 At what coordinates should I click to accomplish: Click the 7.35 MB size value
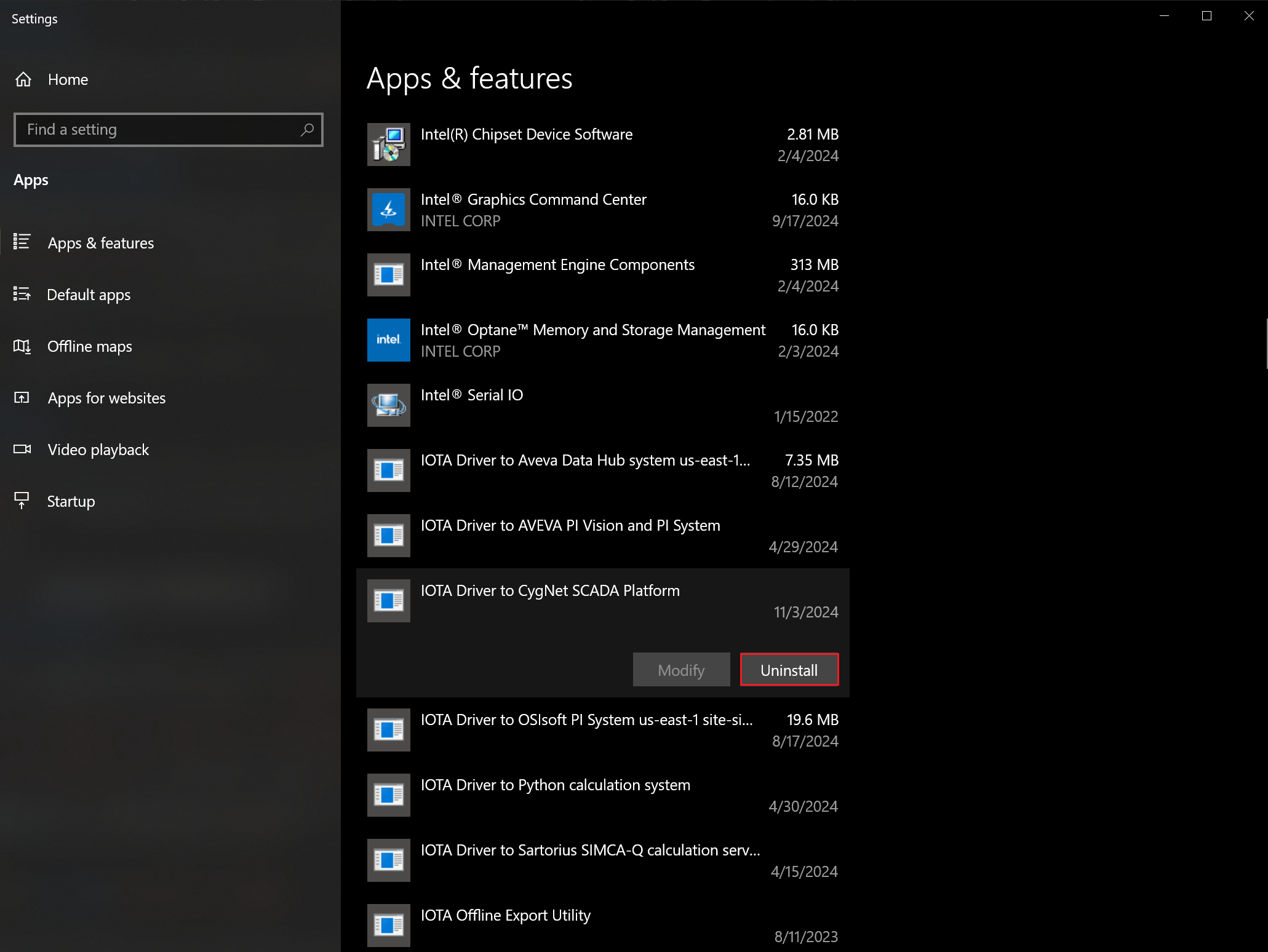coord(812,460)
